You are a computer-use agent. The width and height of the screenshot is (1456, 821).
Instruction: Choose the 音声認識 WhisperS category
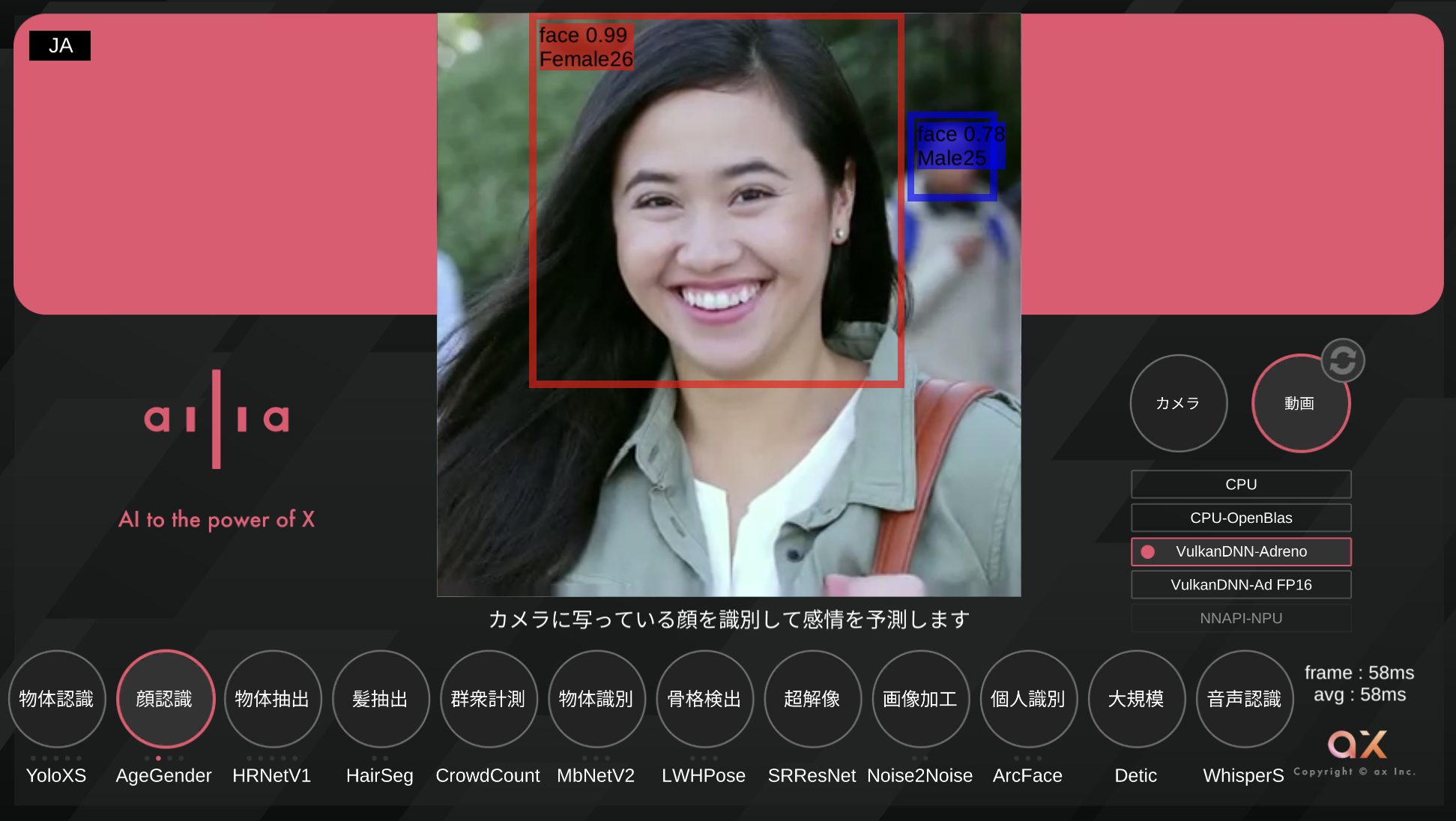(1244, 698)
